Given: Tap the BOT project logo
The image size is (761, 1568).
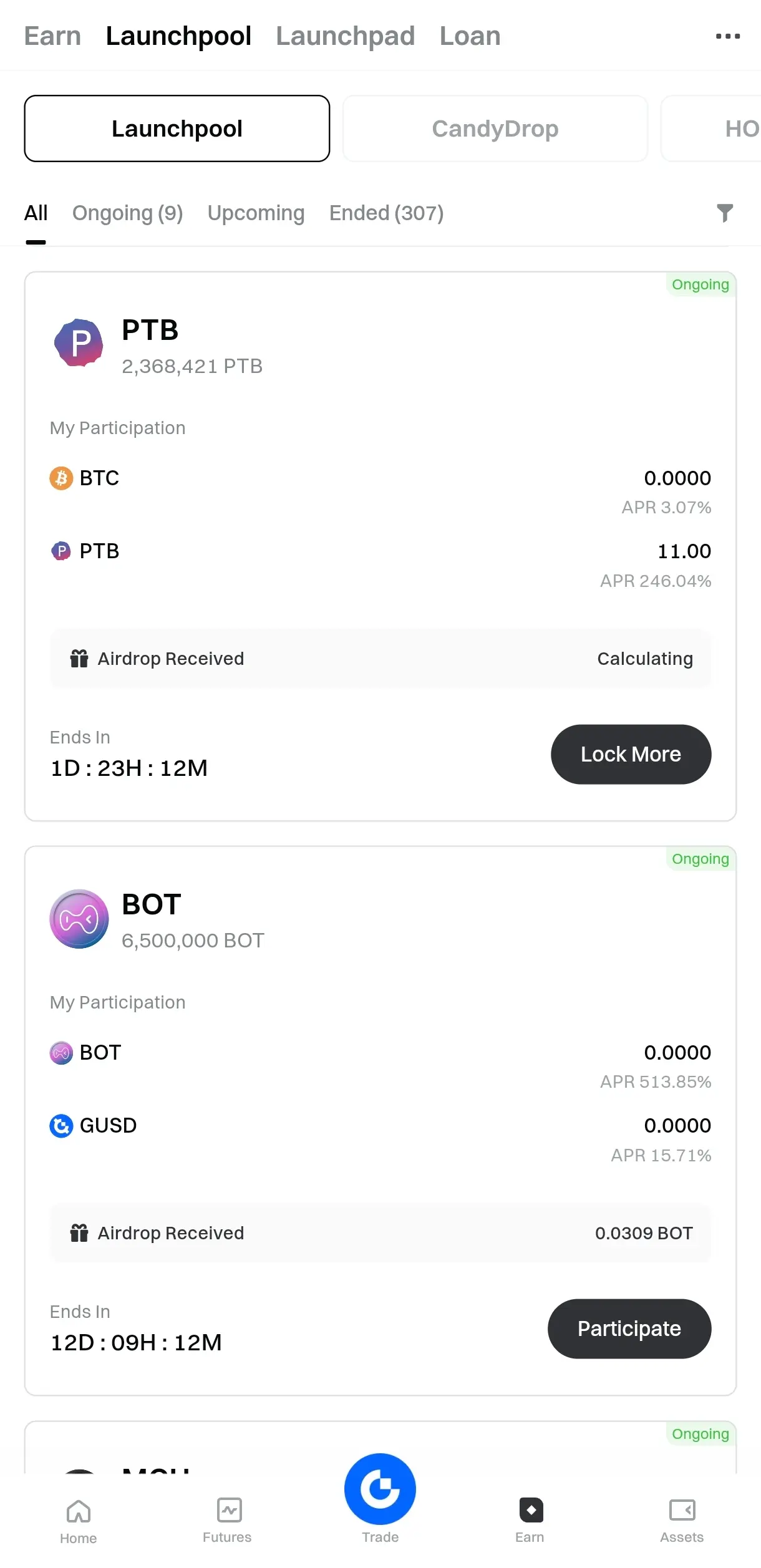Looking at the screenshot, I should tap(79, 919).
